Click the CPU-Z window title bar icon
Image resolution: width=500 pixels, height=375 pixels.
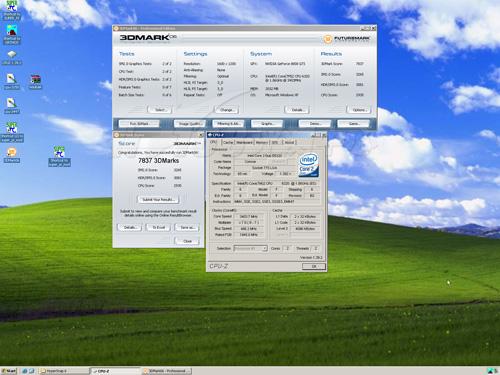coord(209,135)
